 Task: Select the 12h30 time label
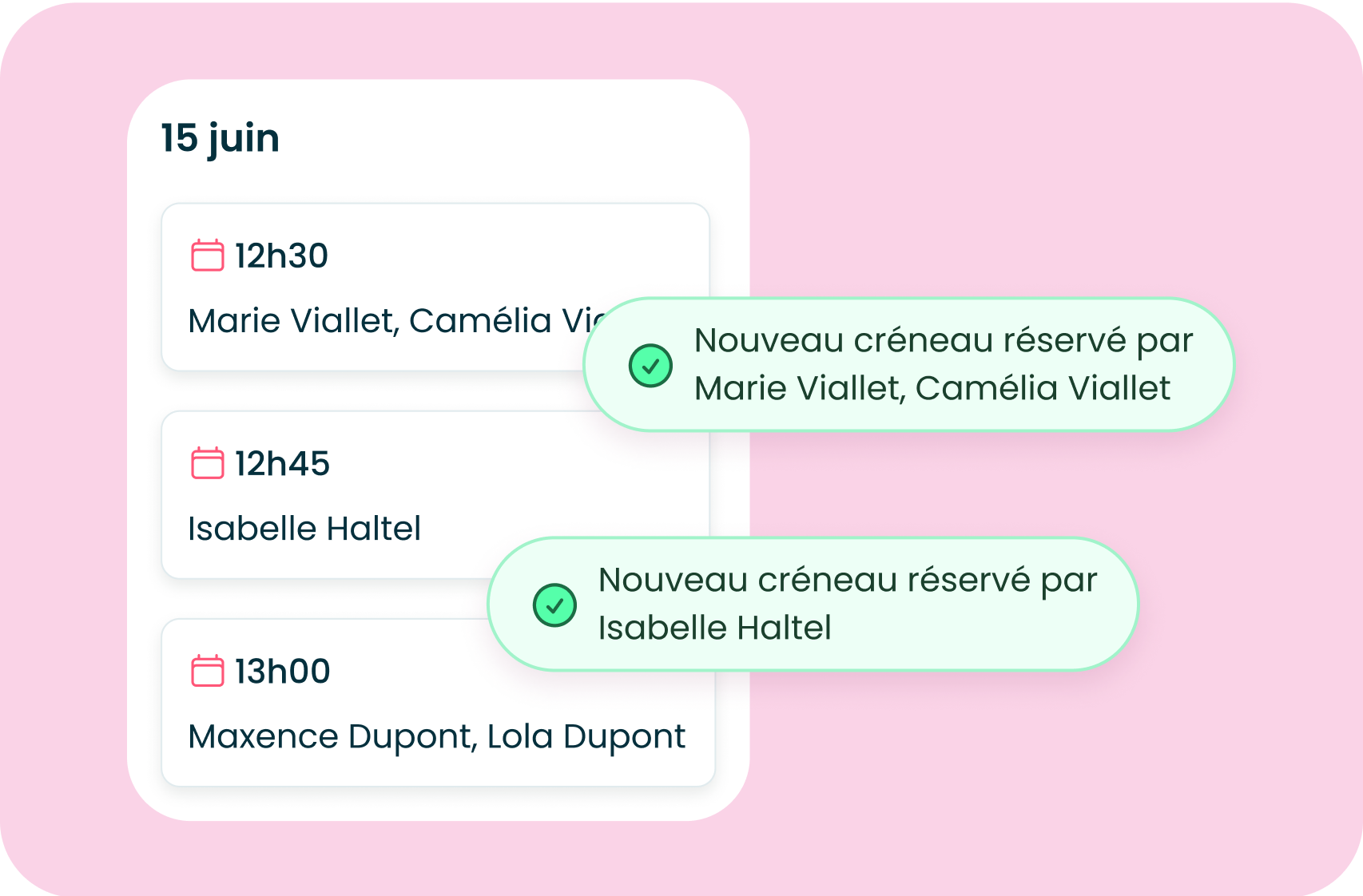point(281,256)
